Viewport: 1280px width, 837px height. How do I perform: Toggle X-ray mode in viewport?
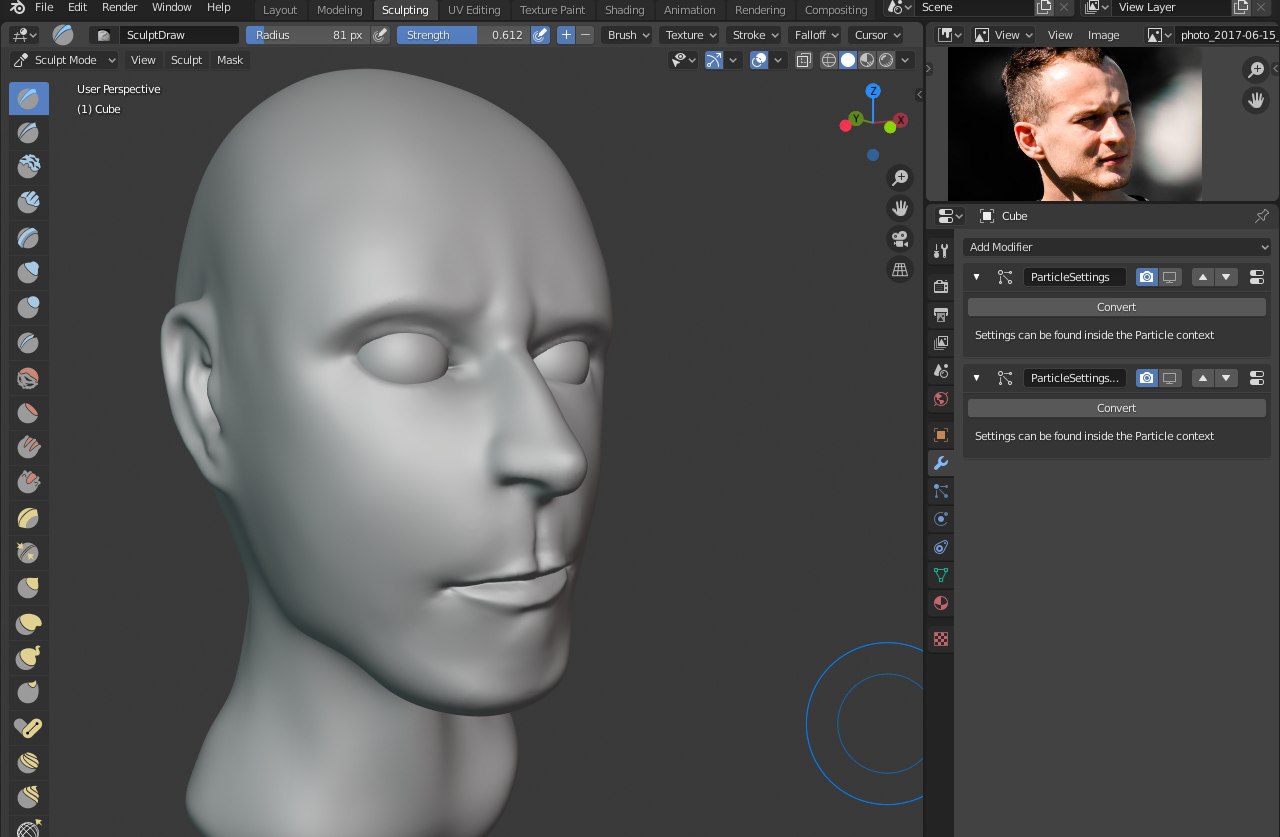(x=804, y=60)
